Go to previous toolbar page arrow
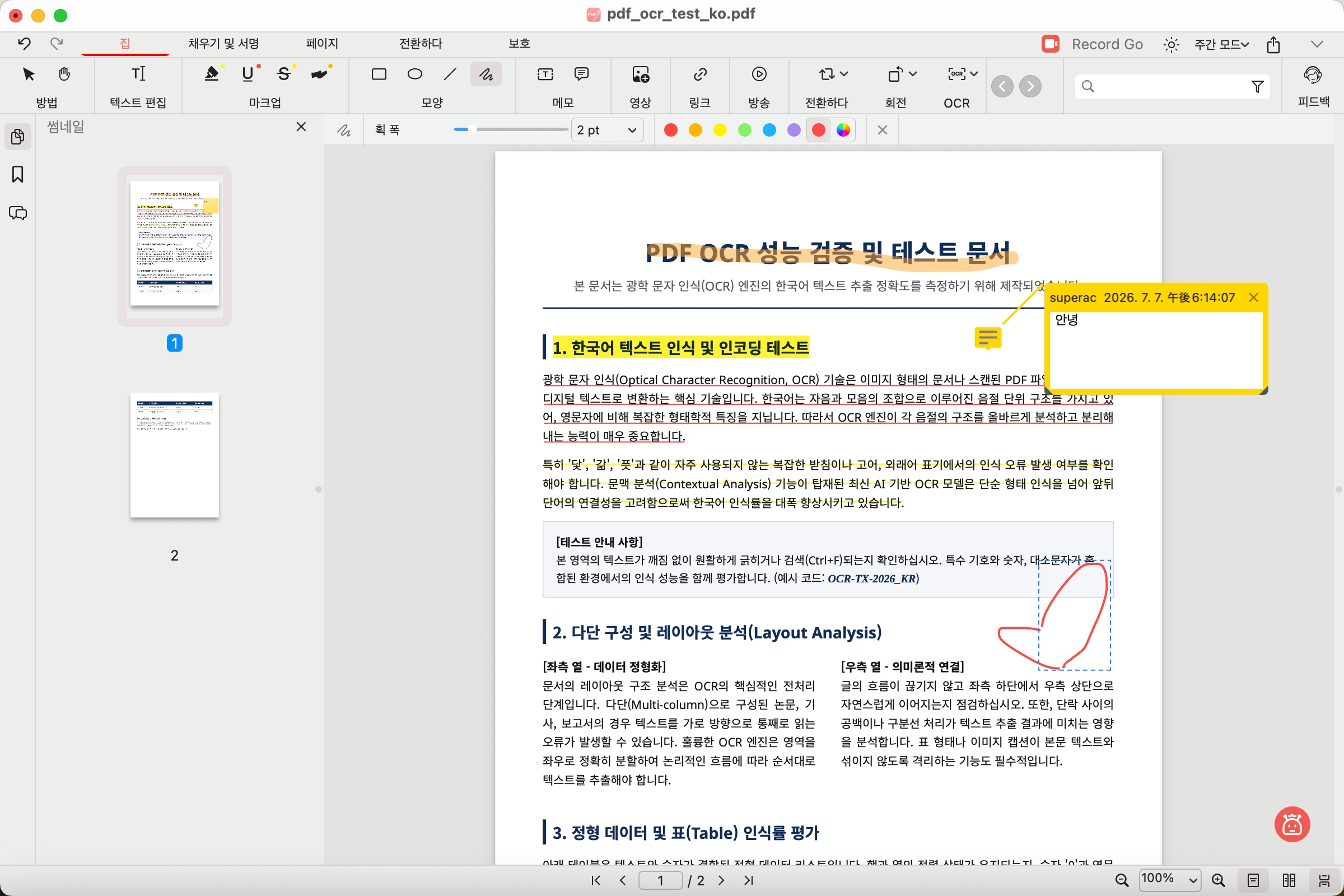 [x=1002, y=86]
